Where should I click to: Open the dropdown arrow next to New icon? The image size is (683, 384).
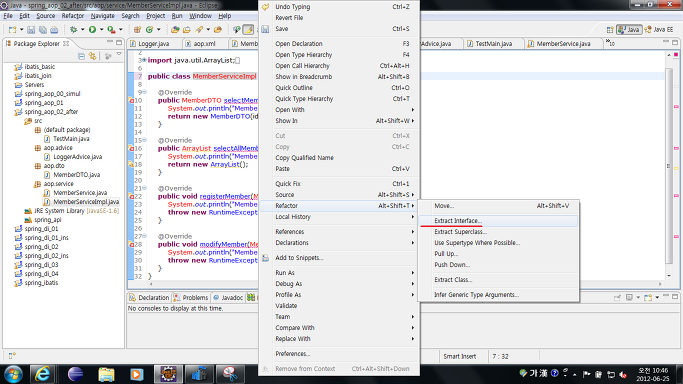click(x=21, y=30)
